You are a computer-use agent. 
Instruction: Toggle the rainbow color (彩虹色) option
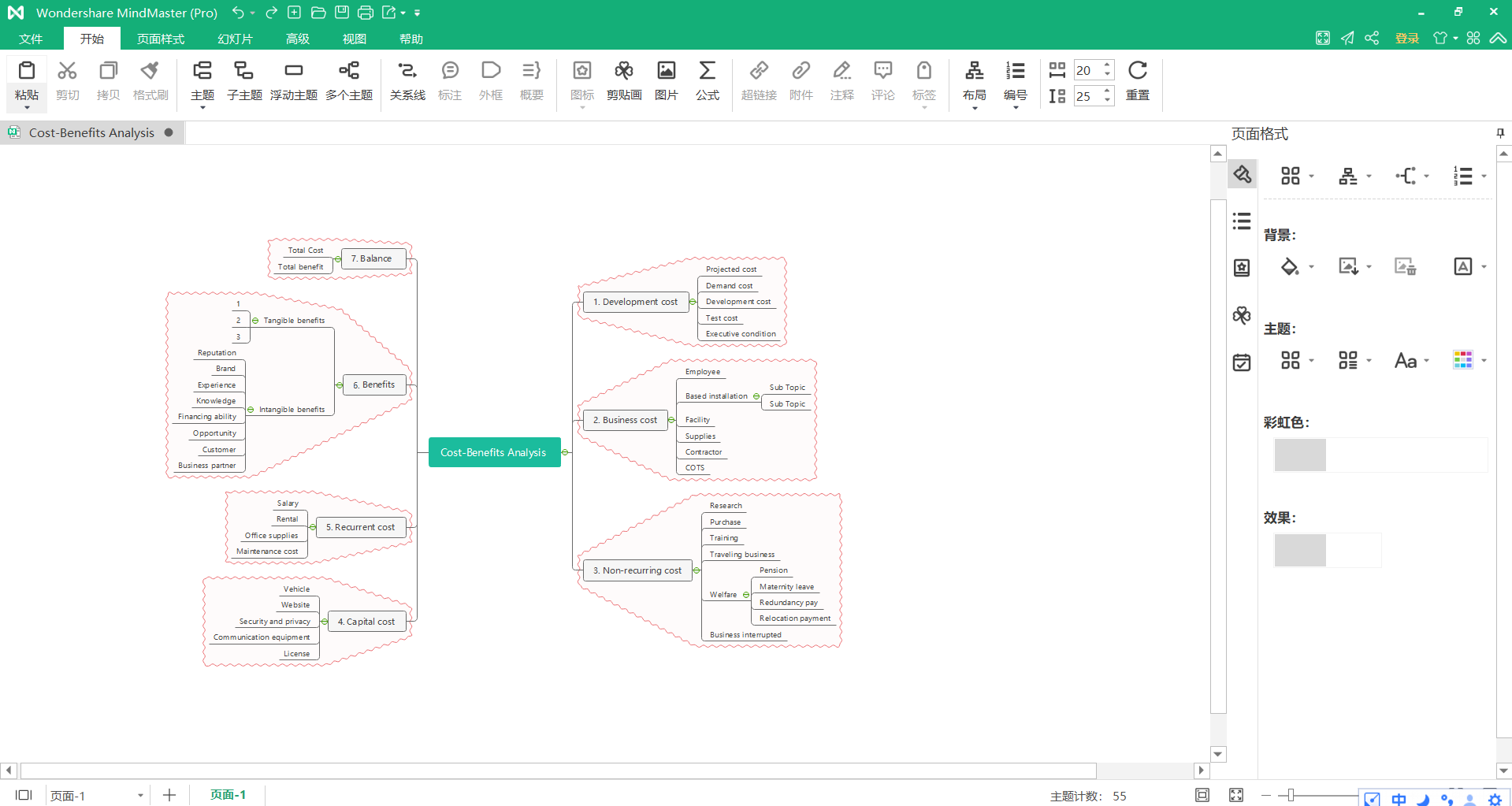1300,455
